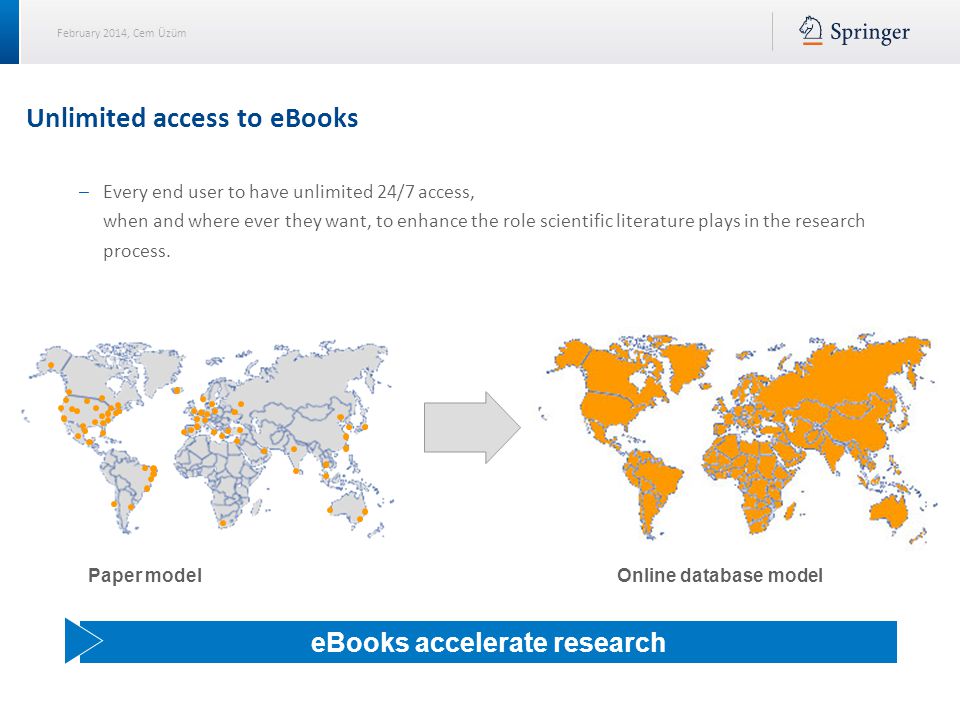Click the 'eBooks accelerate research' banner

[488, 642]
